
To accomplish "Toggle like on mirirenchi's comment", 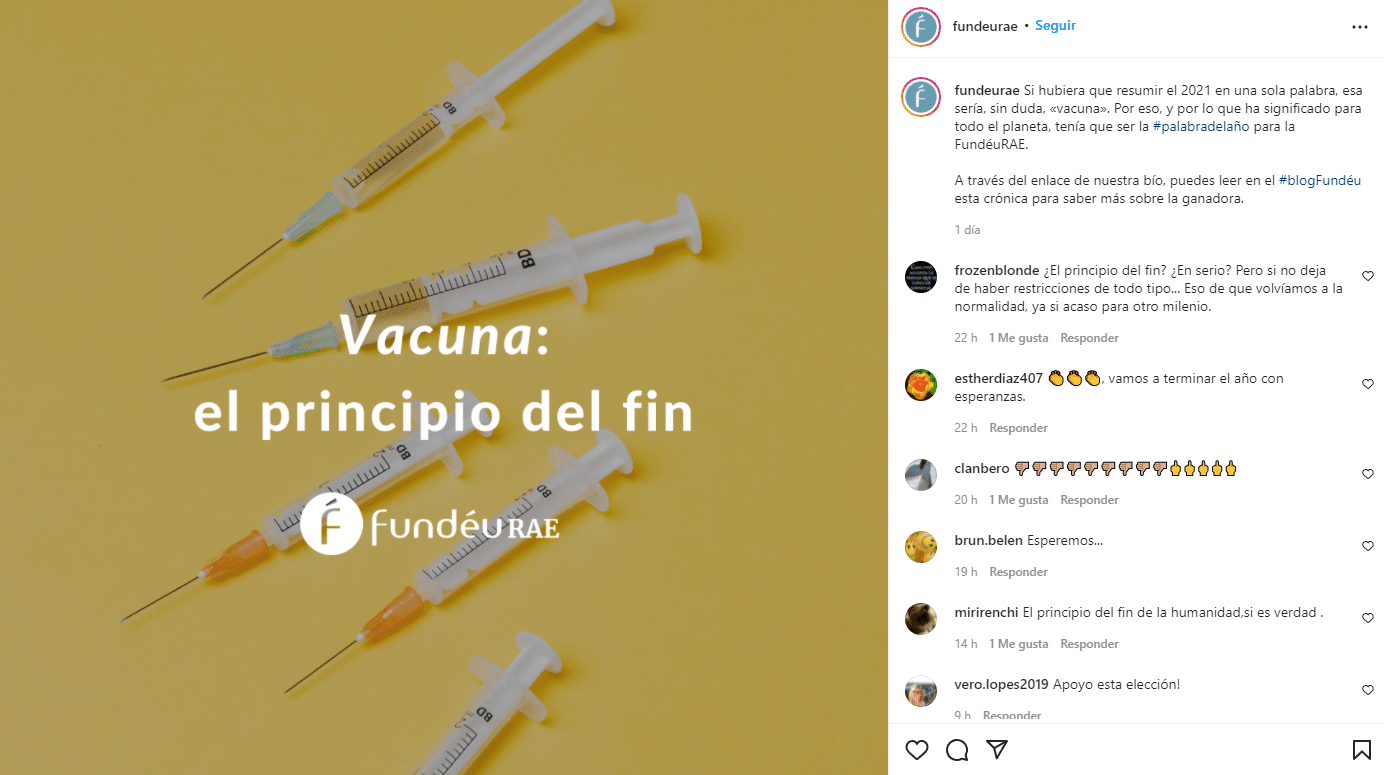I will point(1368,618).
